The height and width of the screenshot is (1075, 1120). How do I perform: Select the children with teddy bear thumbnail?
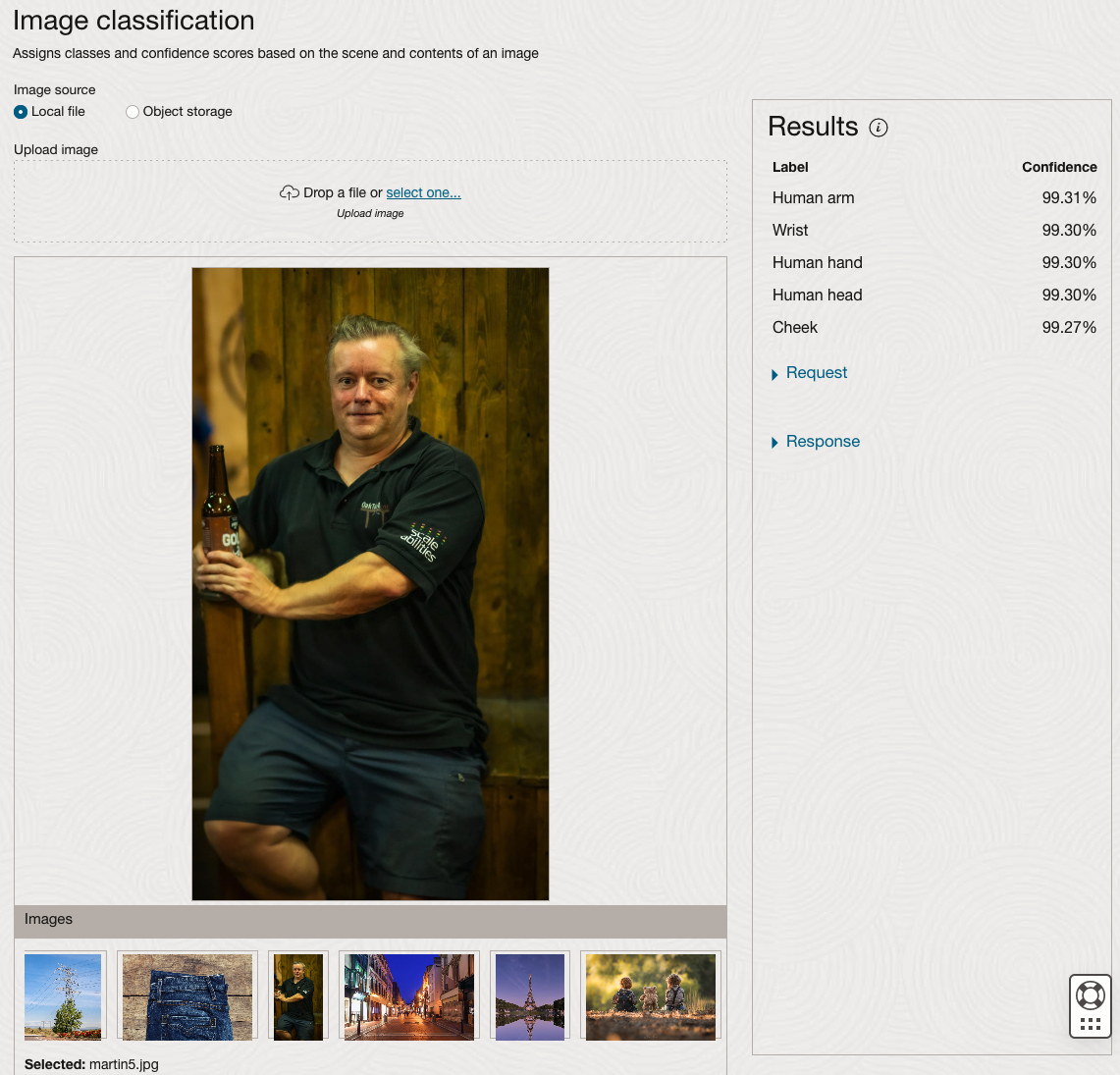point(650,996)
